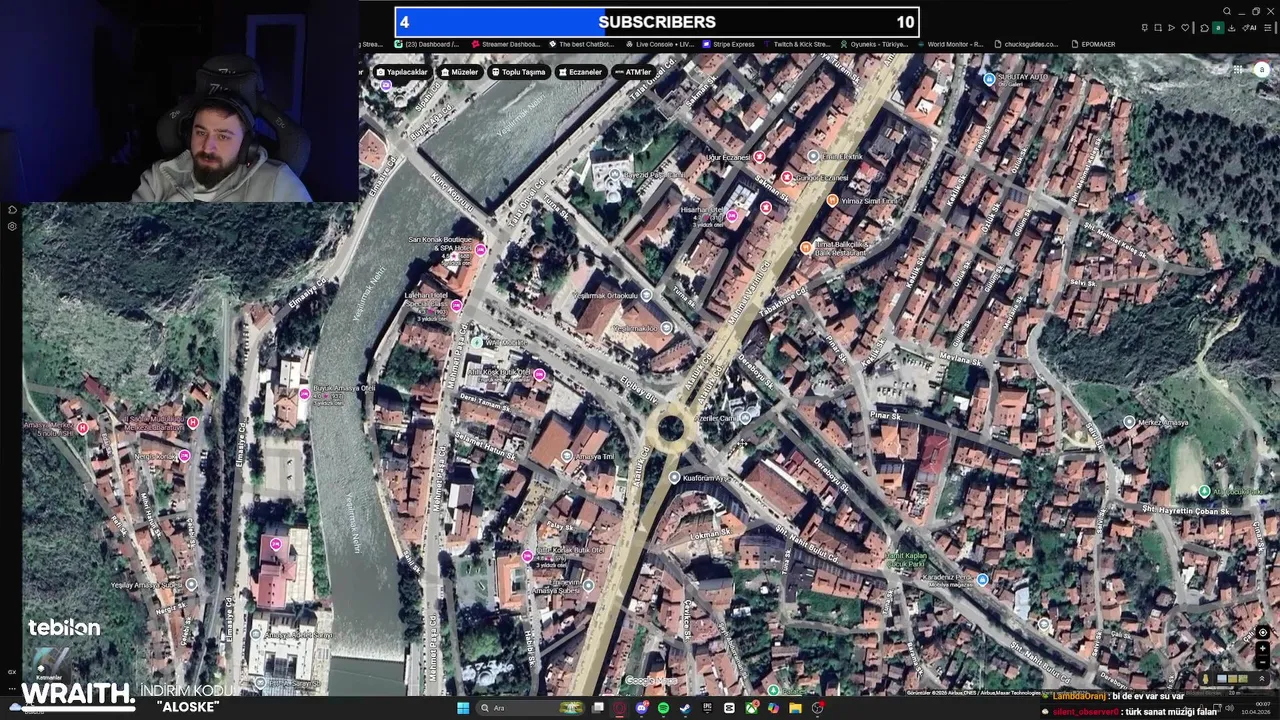Open the Stripe Express bookmark
The image size is (1280, 720).
[729, 44]
